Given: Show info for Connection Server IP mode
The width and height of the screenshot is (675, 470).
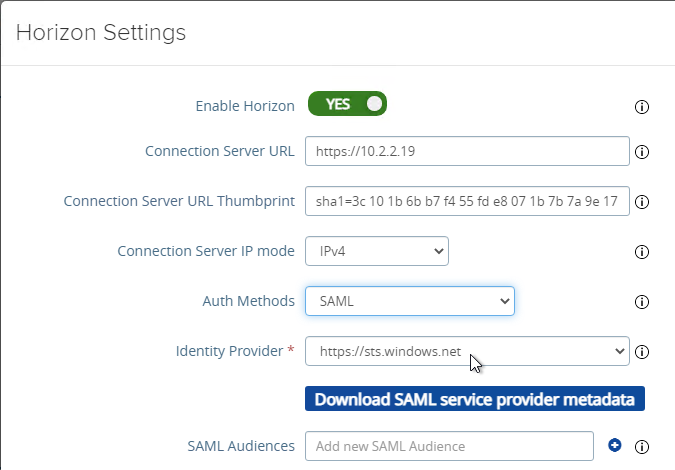Looking at the screenshot, I should 641,251.
